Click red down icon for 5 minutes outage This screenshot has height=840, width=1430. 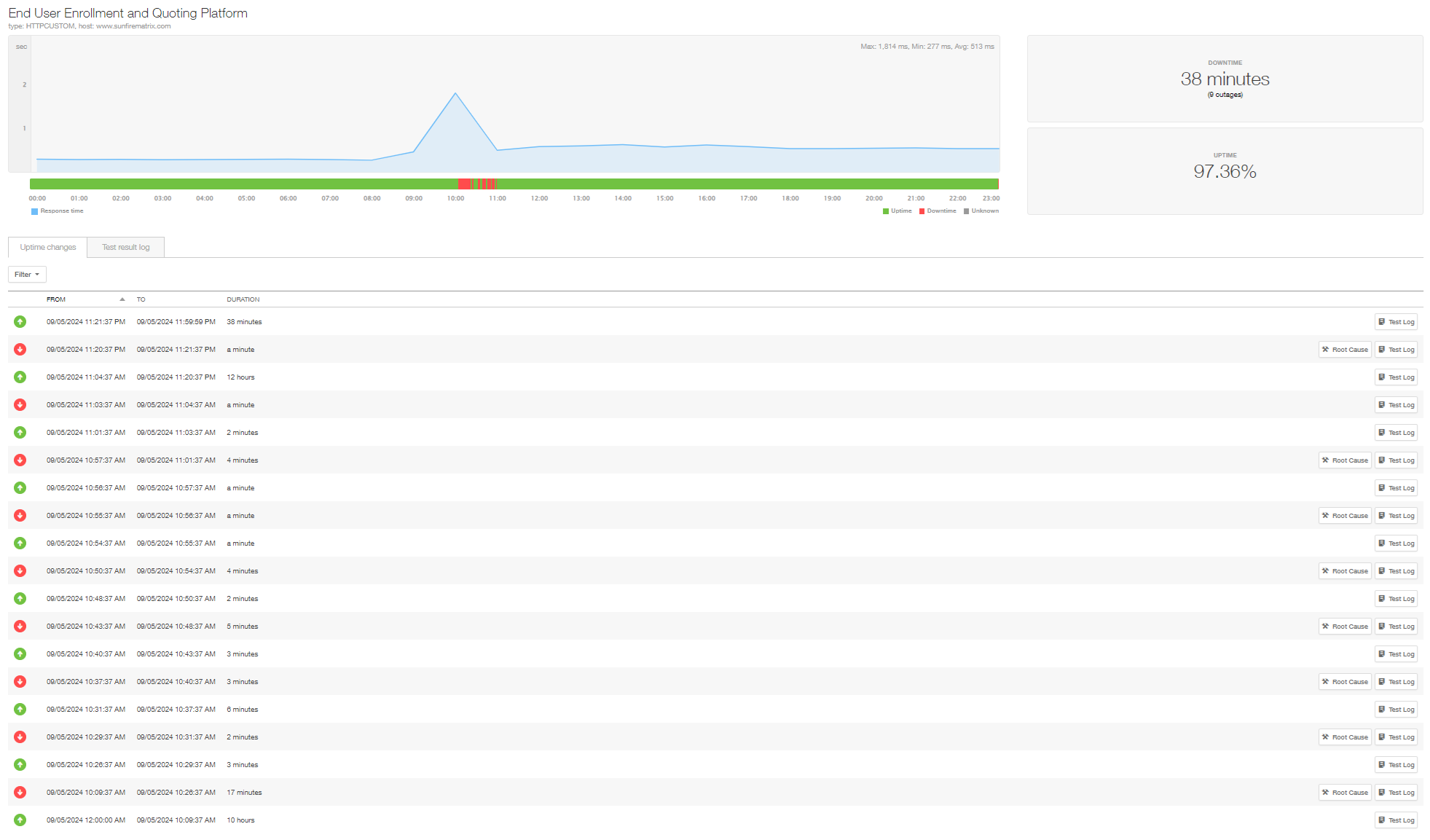pyautogui.click(x=20, y=626)
